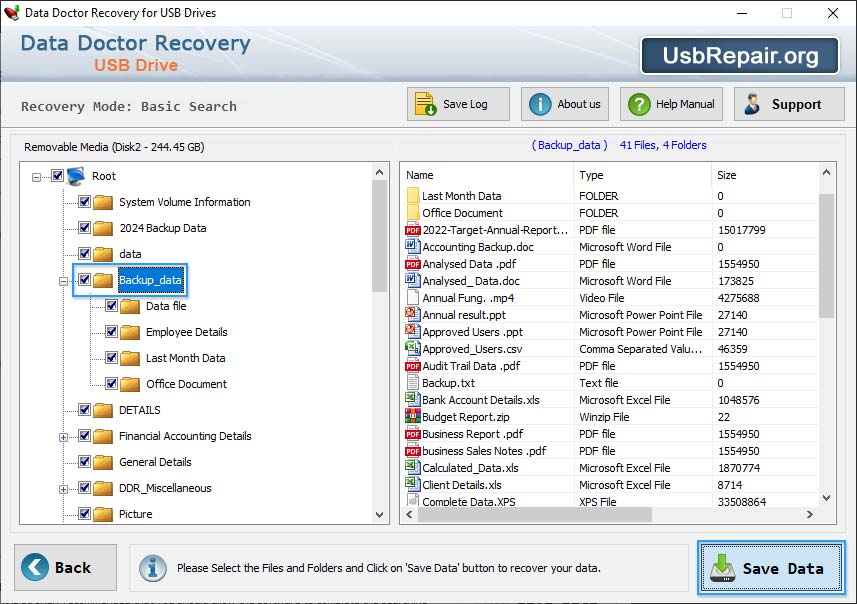Select the business Sales Notes .pdf row

click(x=611, y=451)
